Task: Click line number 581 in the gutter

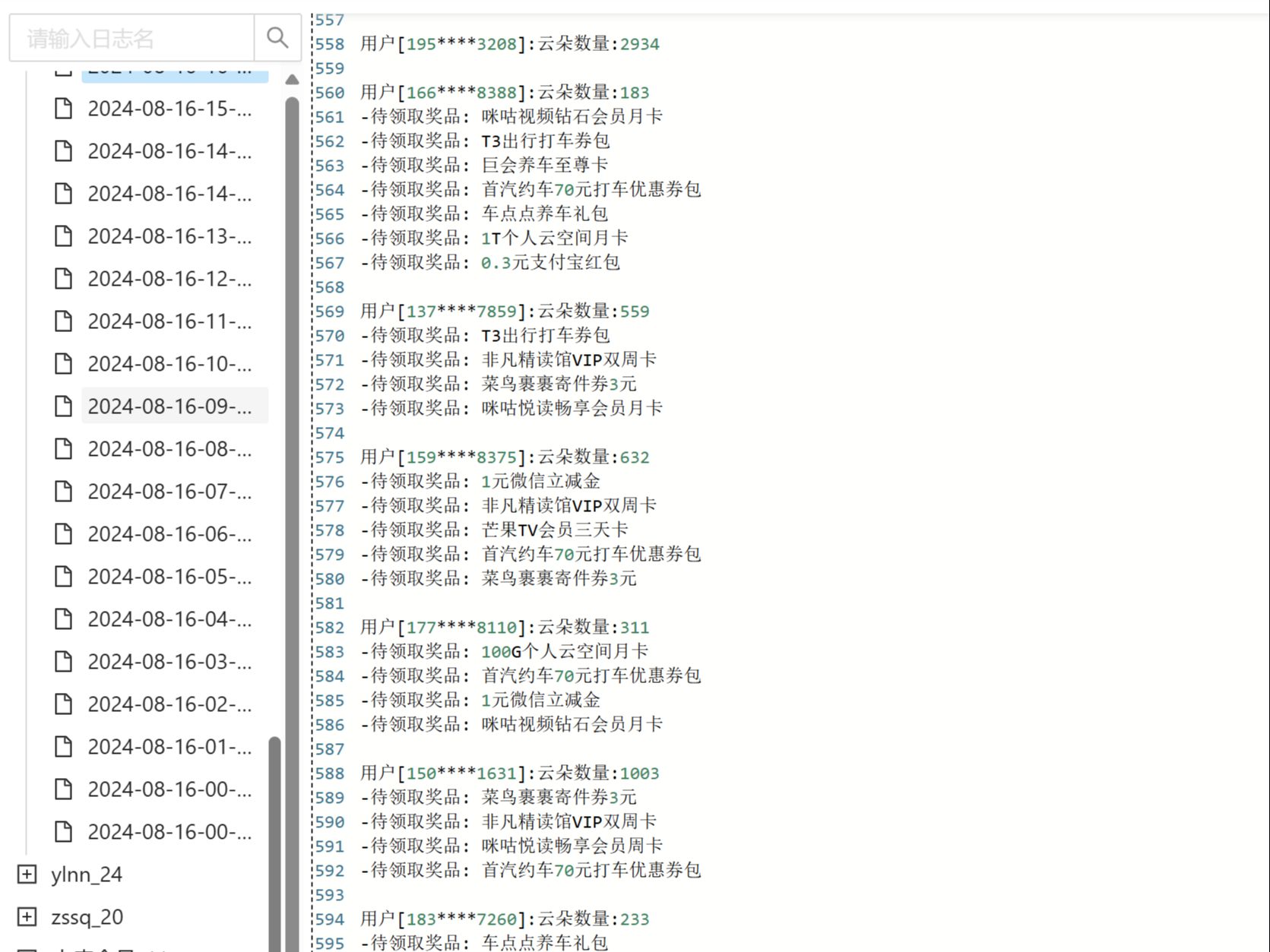Action: tap(330, 603)
